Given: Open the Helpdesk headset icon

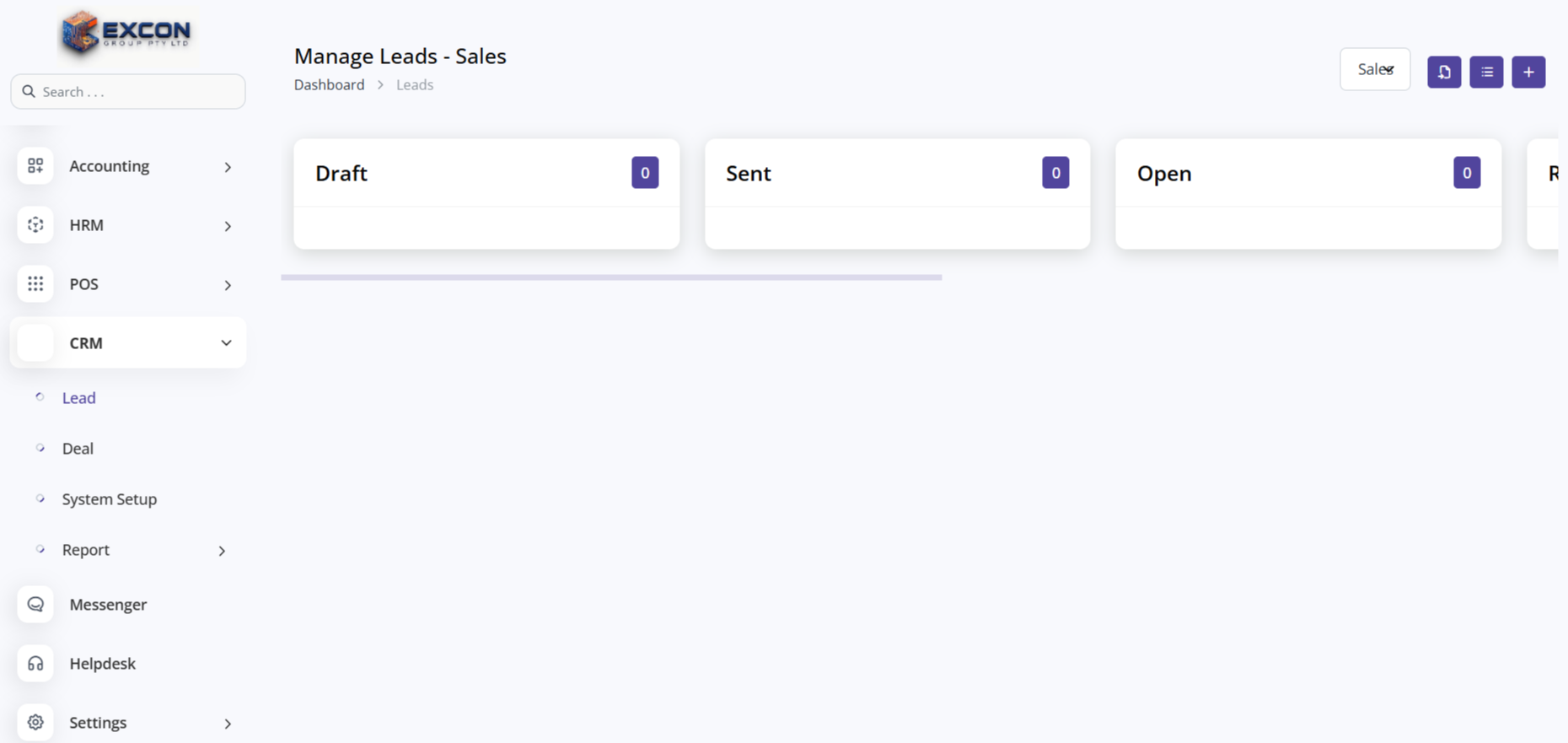Looking at the screenshot, I should [35, 664].
